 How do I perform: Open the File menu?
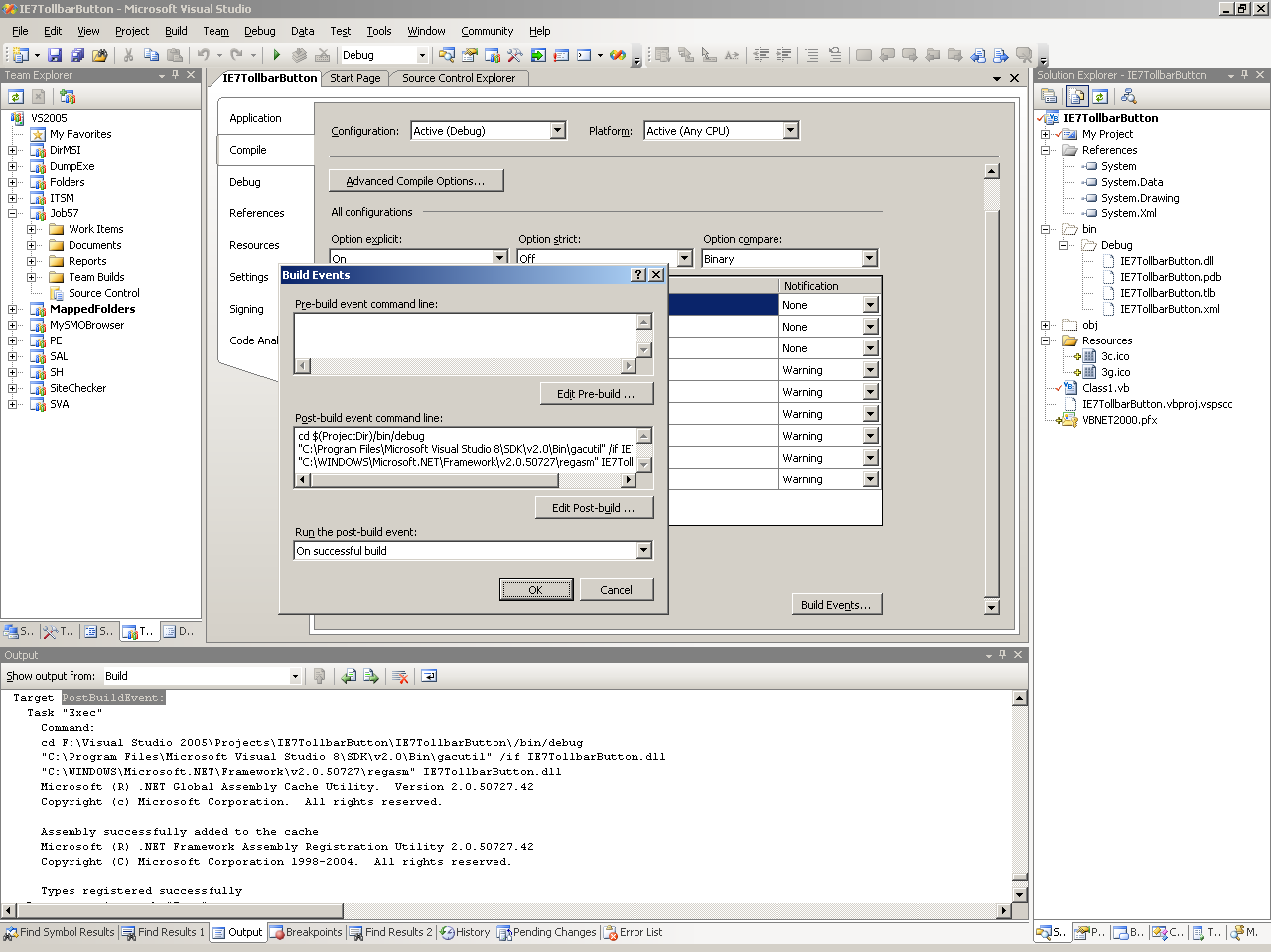pyautogui.click(x=20, y=31)
